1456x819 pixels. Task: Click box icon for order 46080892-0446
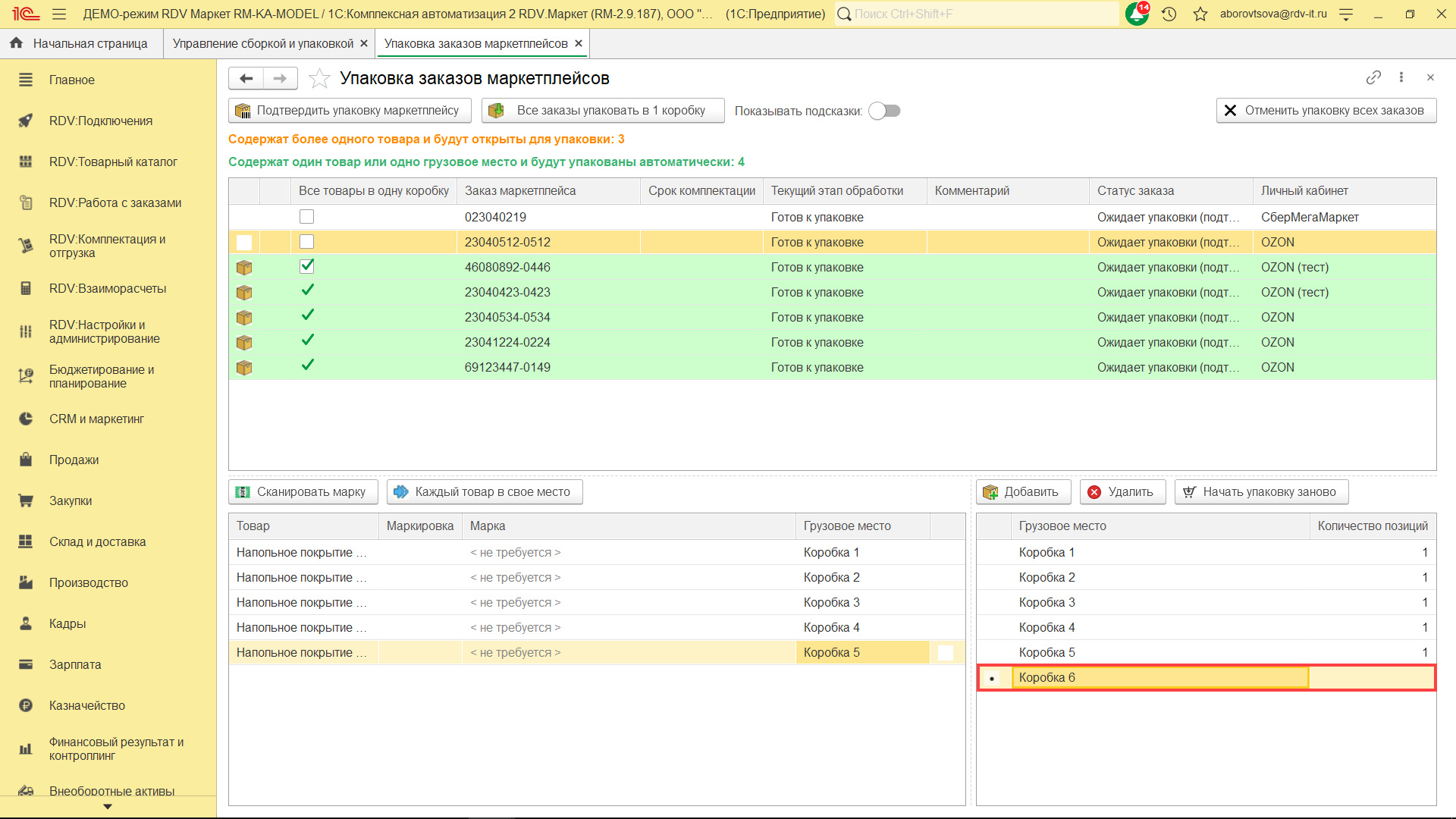pyautogui.click(x=244, y=267)
